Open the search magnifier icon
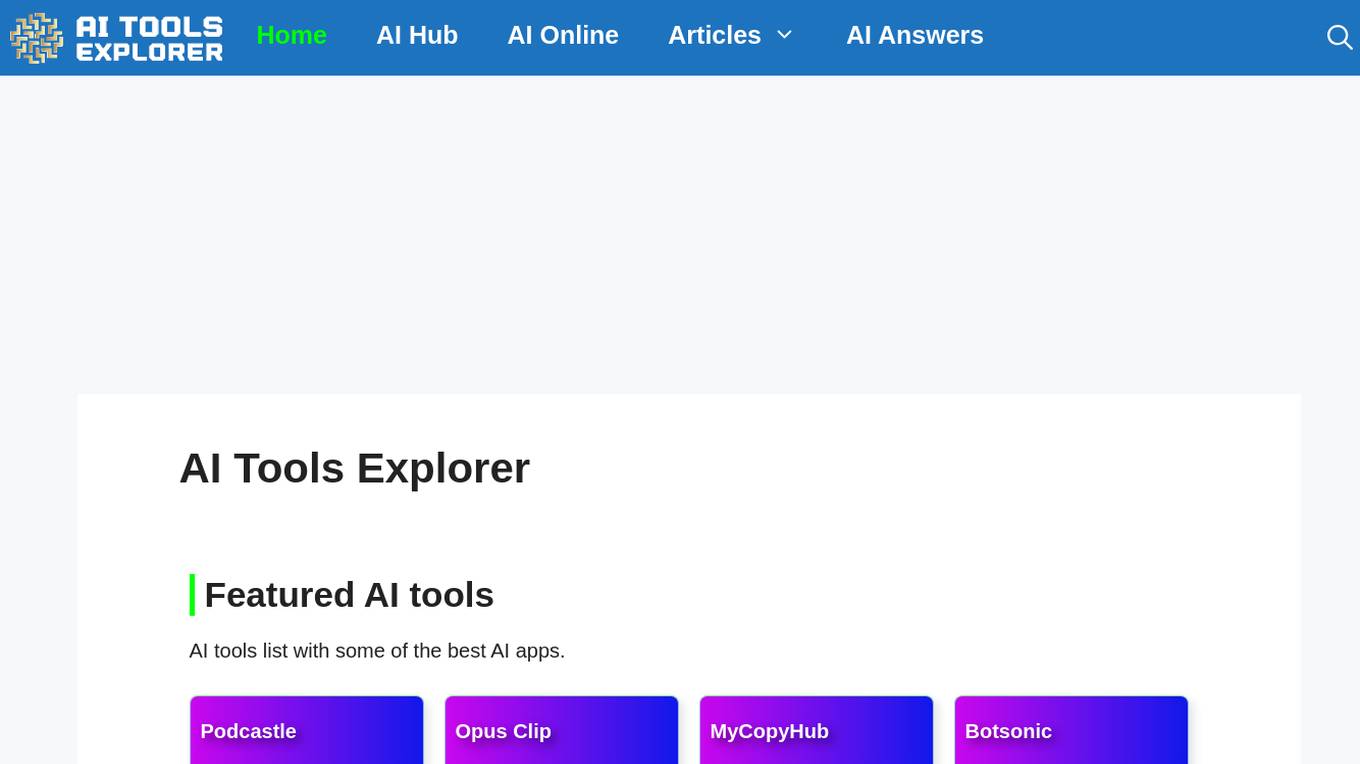 pos(1339,37)
